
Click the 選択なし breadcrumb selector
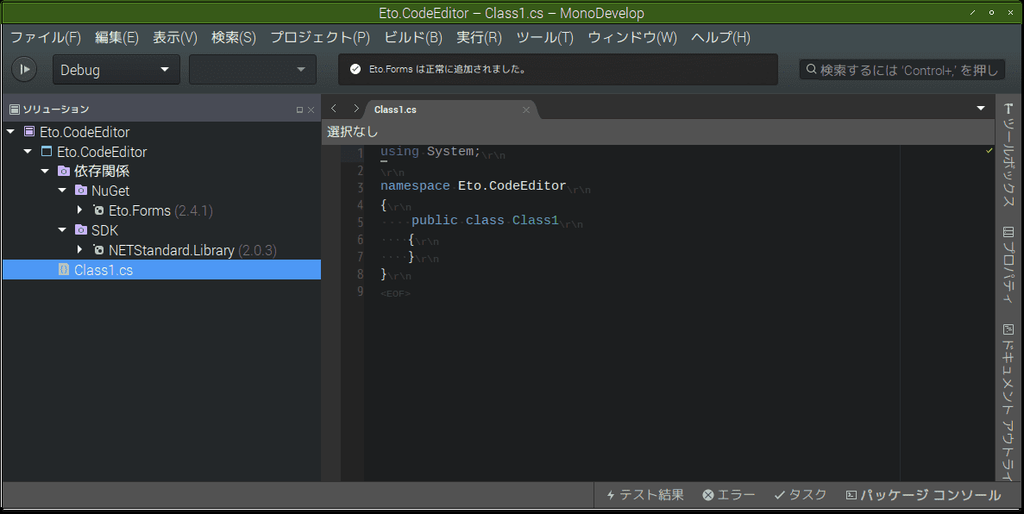(353, 132)
